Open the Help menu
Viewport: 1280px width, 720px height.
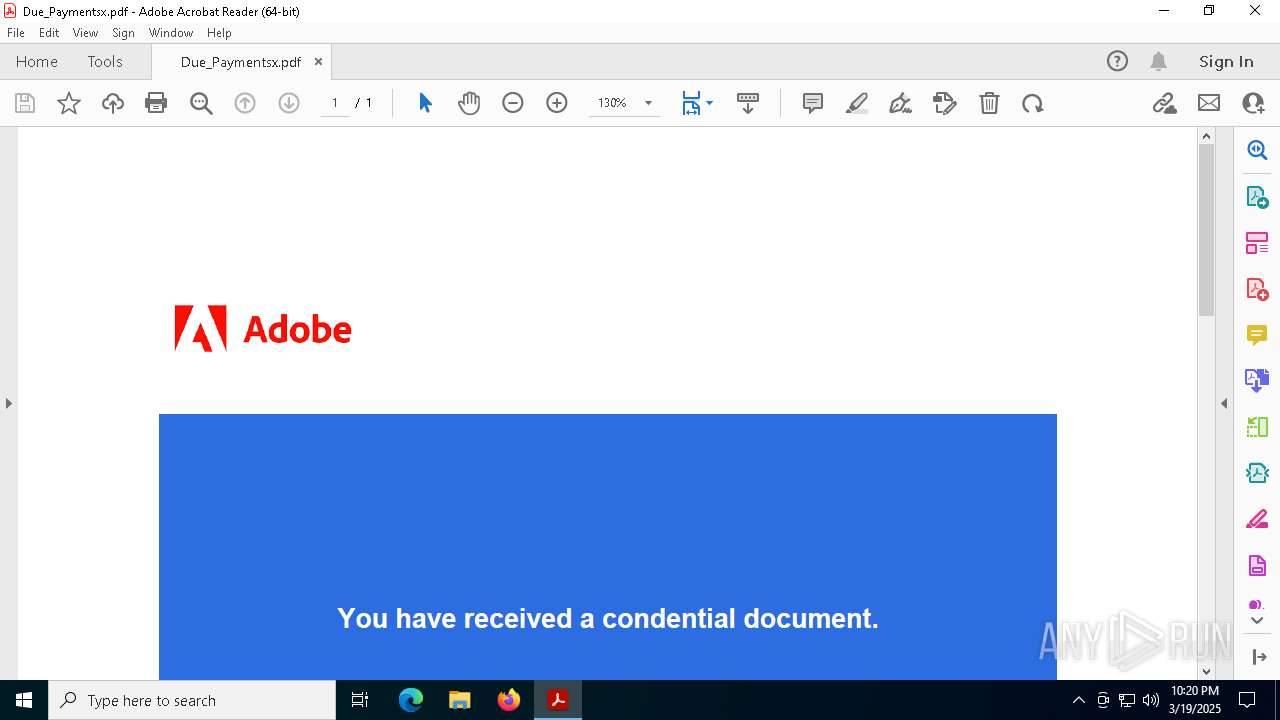tap(219, 32)
